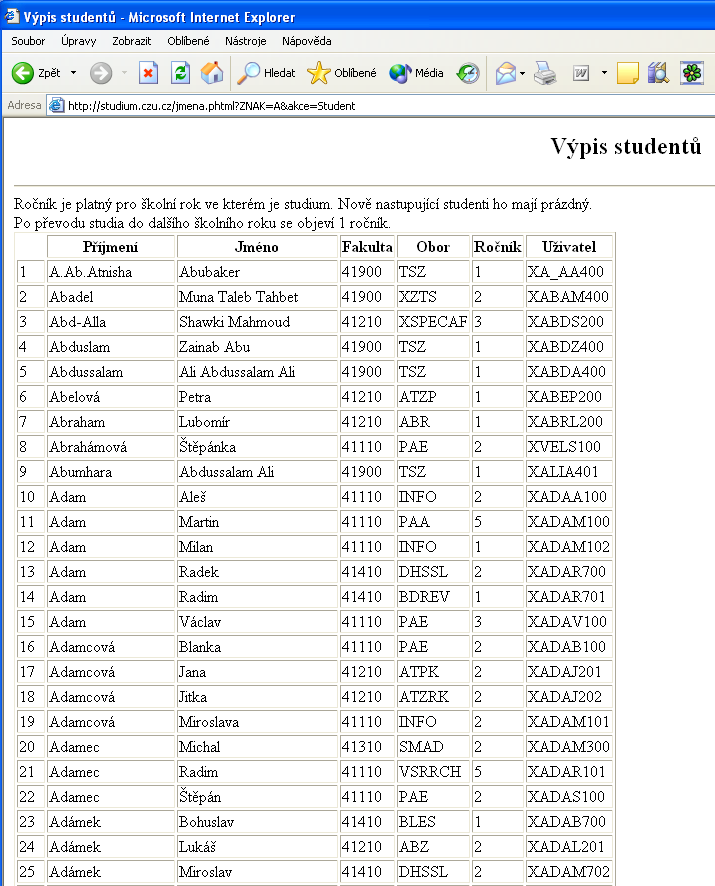Open the History clock icon

pos(468,73)
